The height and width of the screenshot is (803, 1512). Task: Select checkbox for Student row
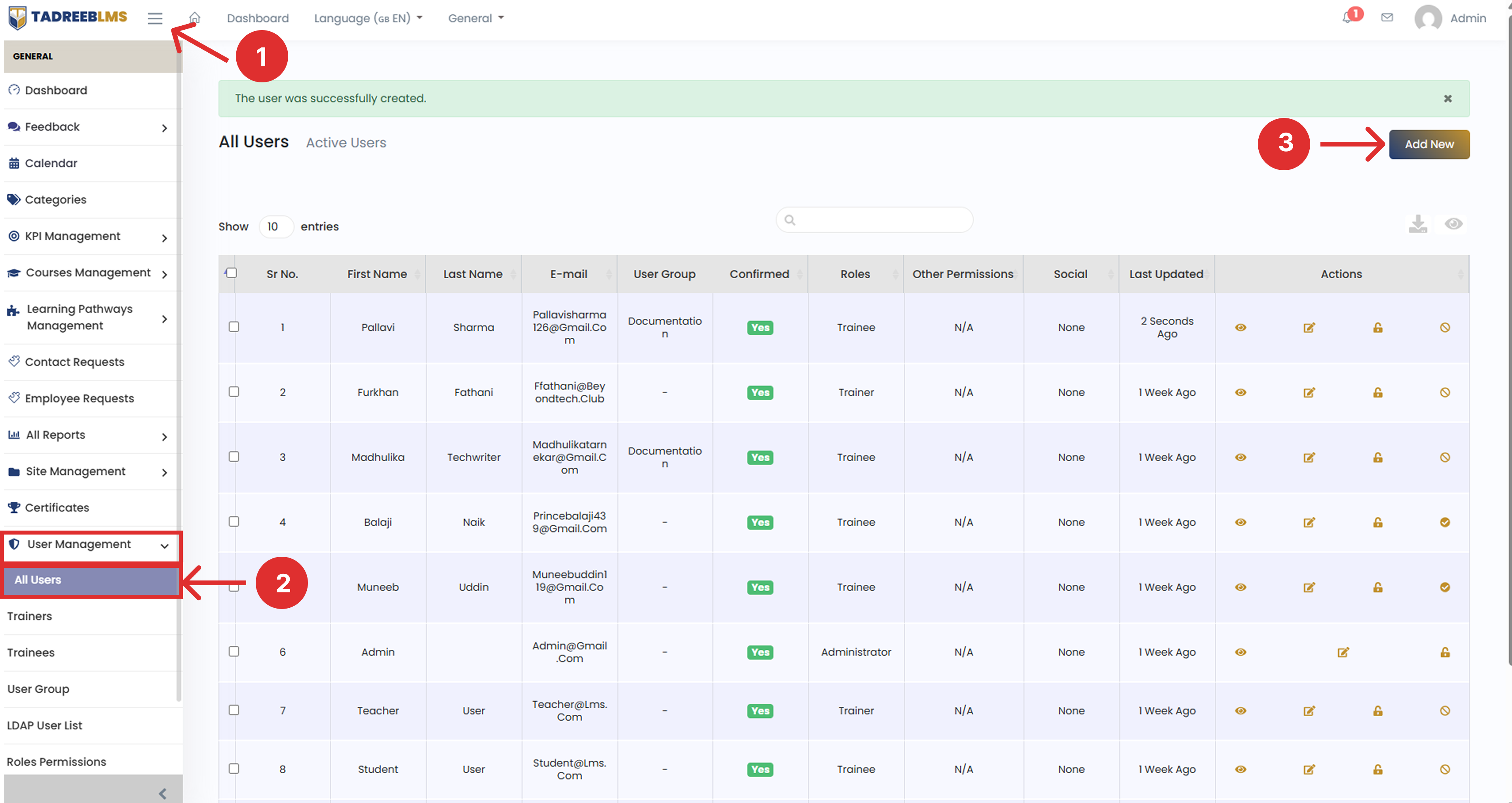[x=234, y=769]
